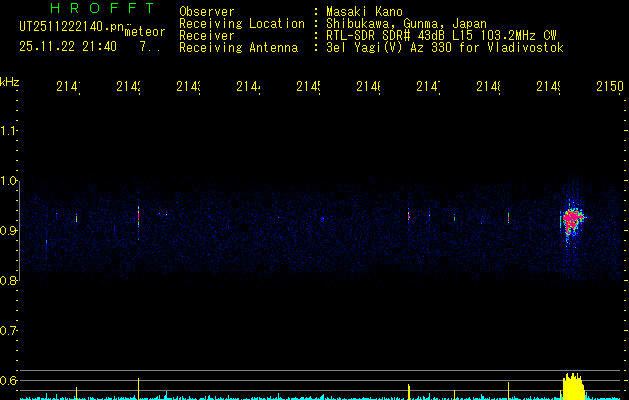Click the 2141 time axis marker
This screenshot has height=400, width=629.
(x=68, y=87)
